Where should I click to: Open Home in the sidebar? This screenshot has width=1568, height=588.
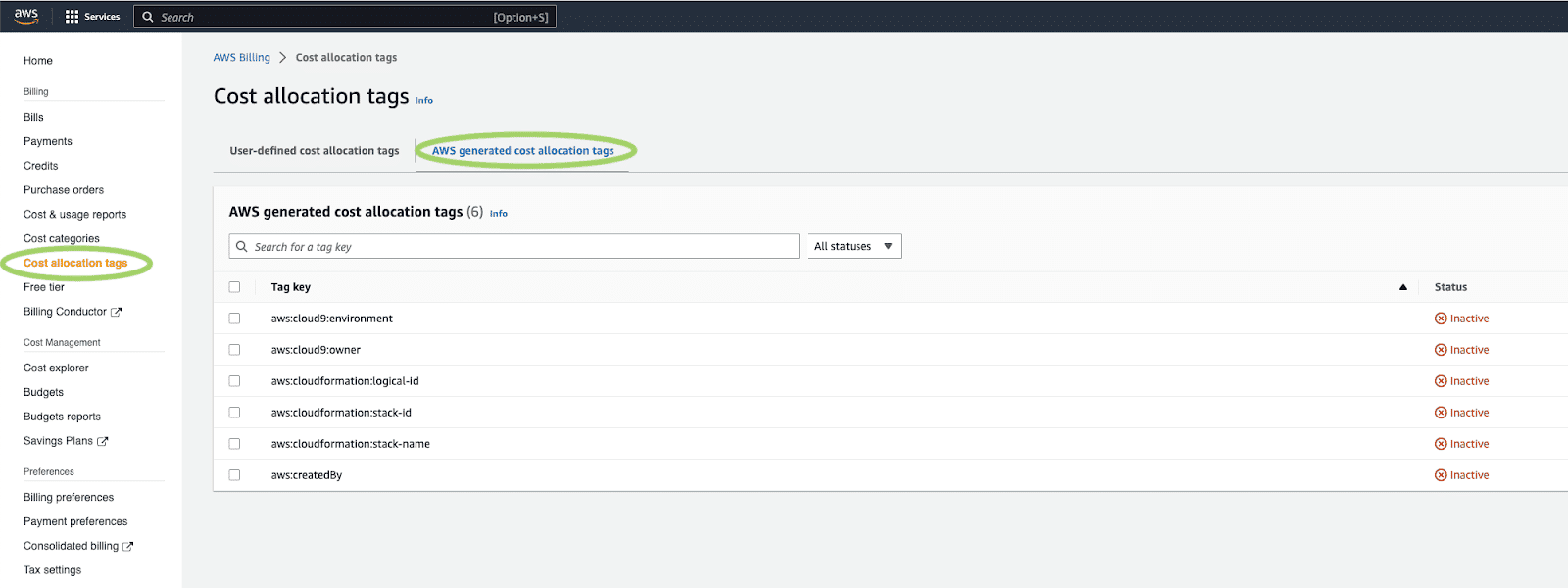click(38, 61)
